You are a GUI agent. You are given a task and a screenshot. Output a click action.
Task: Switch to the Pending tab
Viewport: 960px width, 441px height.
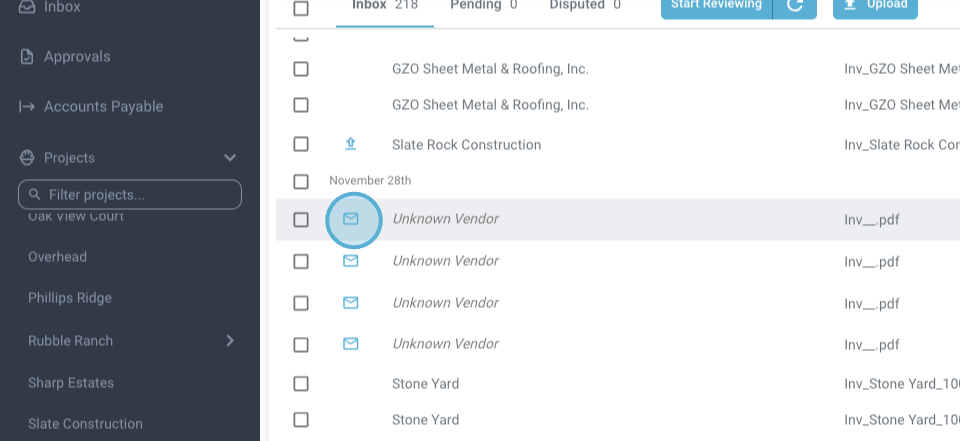click(484, 6)
